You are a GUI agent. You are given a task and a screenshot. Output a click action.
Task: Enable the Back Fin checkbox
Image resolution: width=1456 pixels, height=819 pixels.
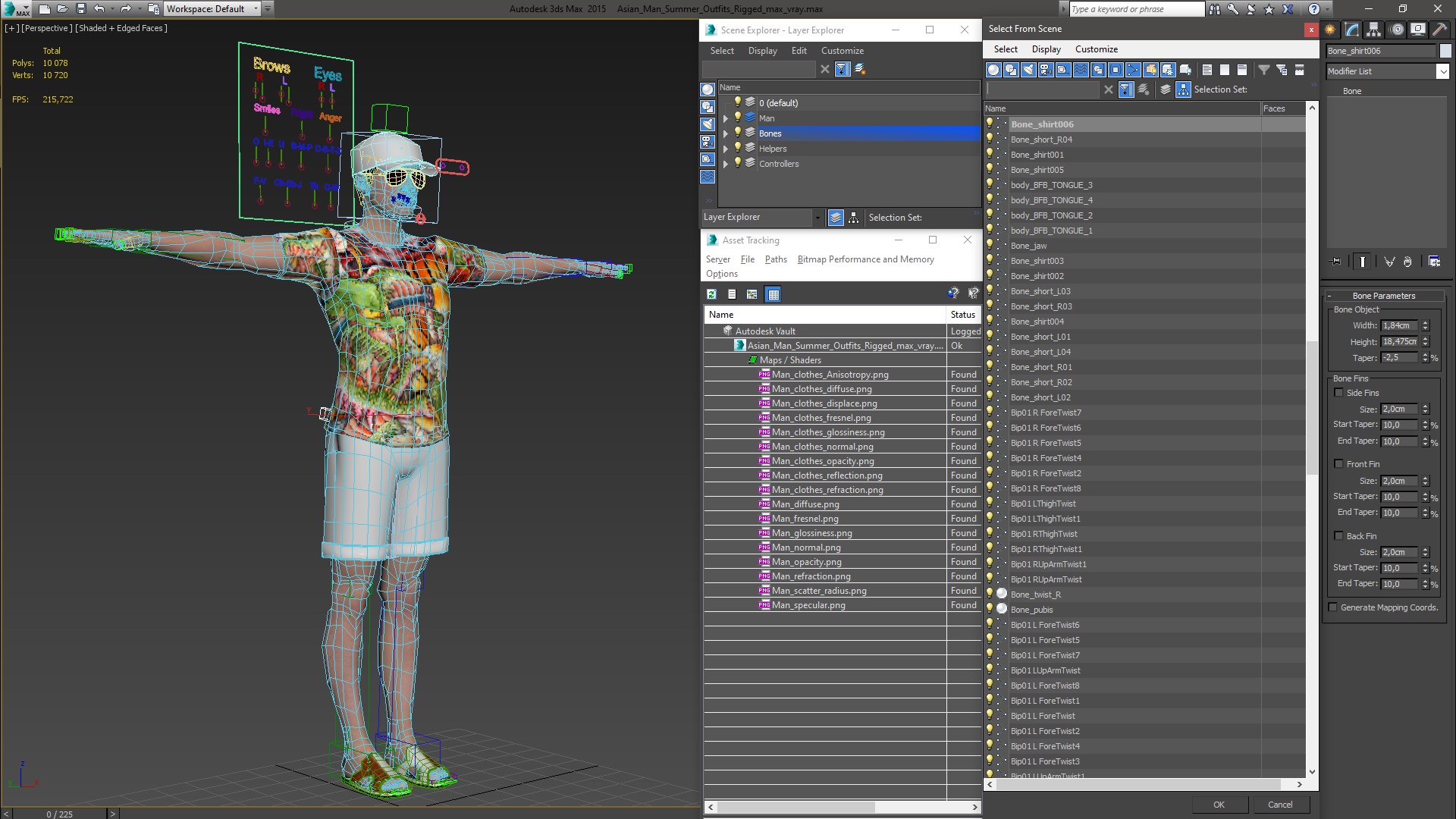coord(1338,536)
